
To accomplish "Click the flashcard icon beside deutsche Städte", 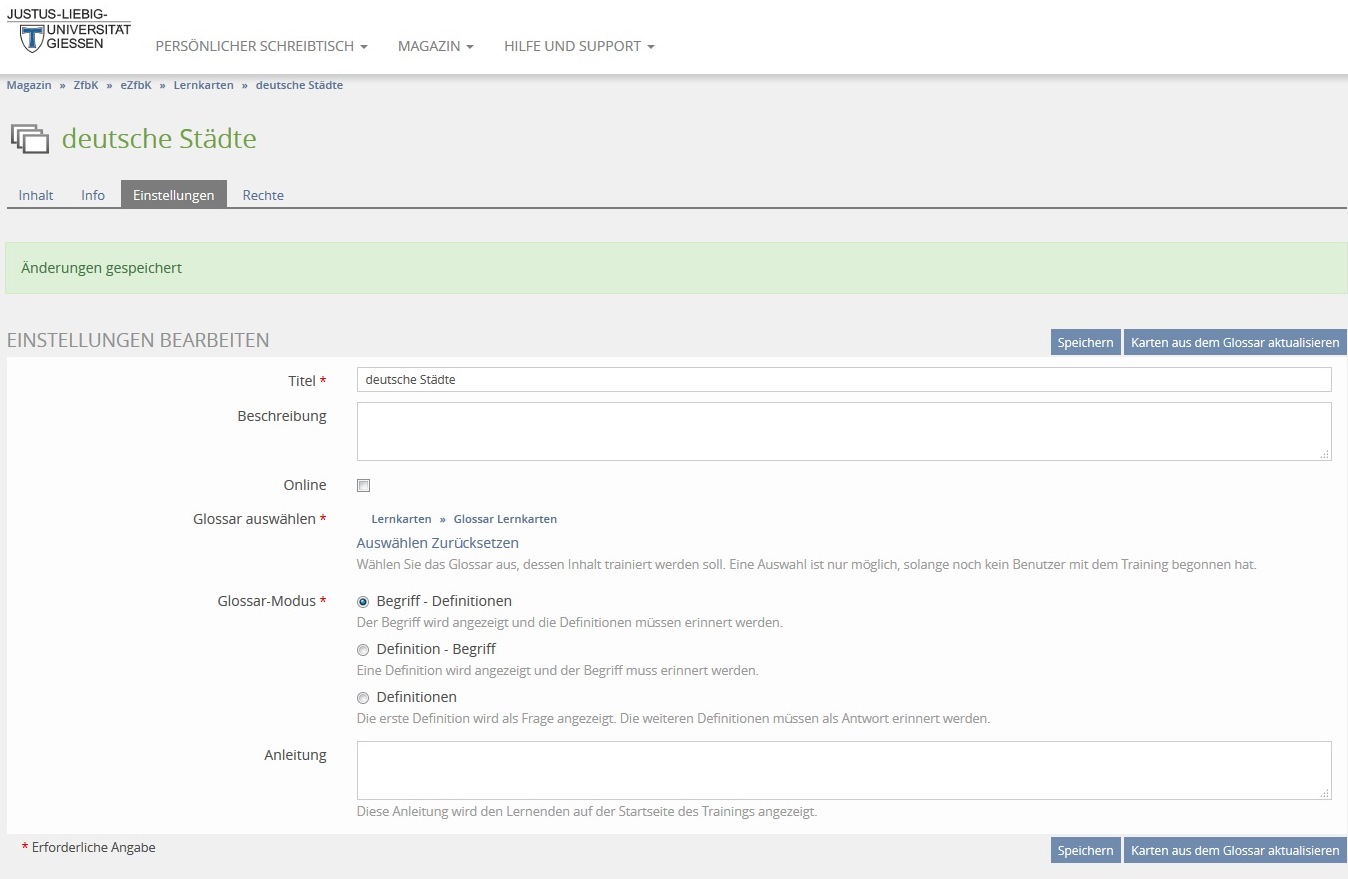I will [30, 139].
